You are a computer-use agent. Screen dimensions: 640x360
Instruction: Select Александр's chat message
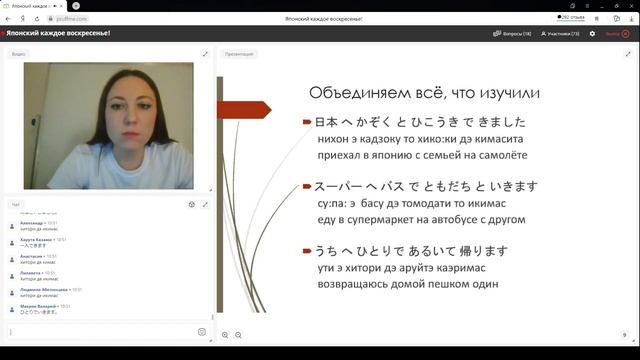pos(39,229)
